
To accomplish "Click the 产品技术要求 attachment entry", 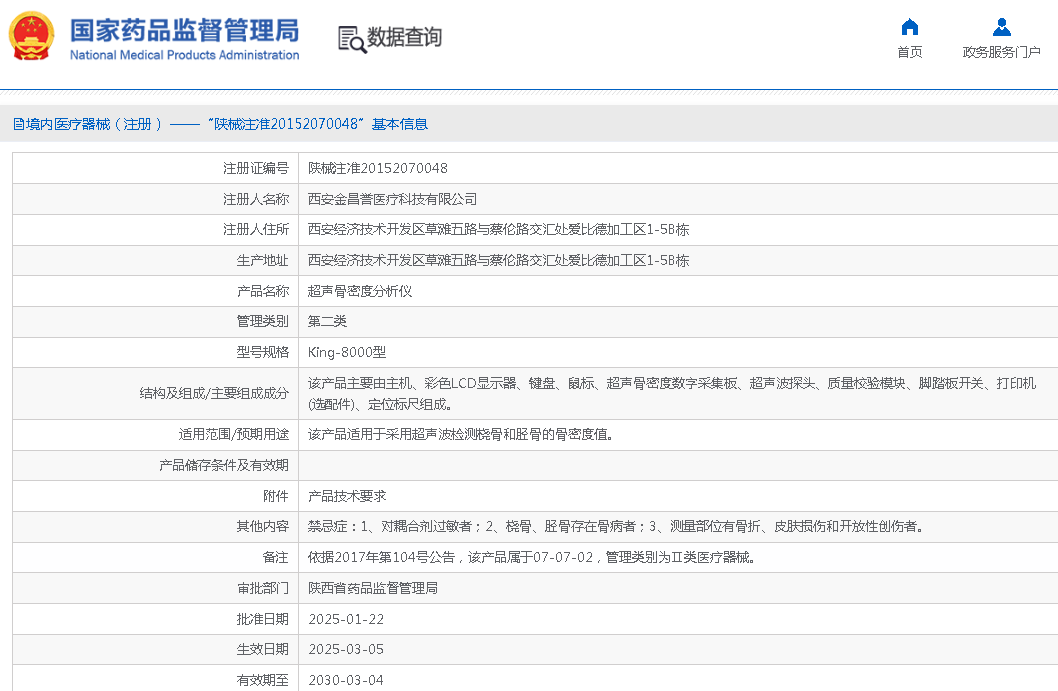I will (346, 496).
